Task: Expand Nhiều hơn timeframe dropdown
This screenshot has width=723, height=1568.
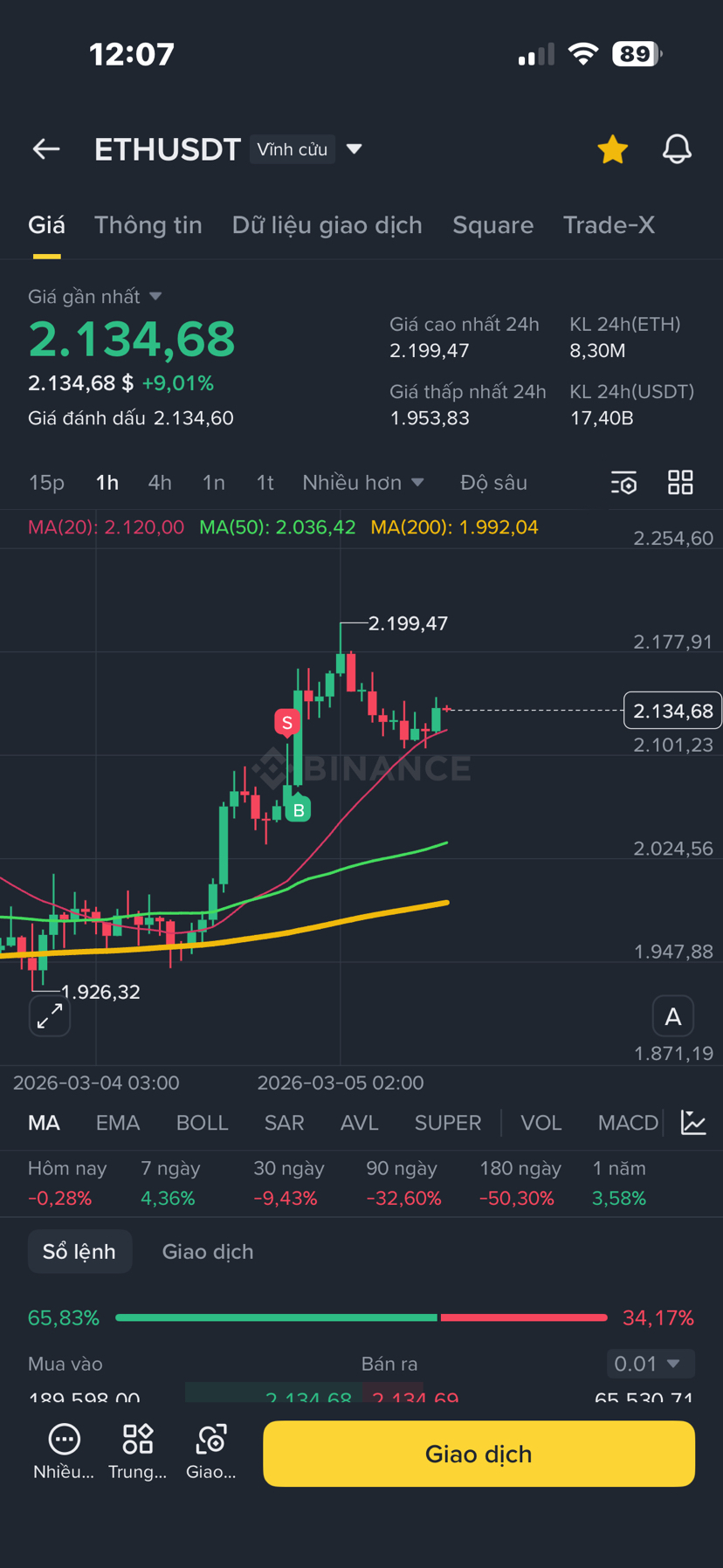Action: click(362, 483)
